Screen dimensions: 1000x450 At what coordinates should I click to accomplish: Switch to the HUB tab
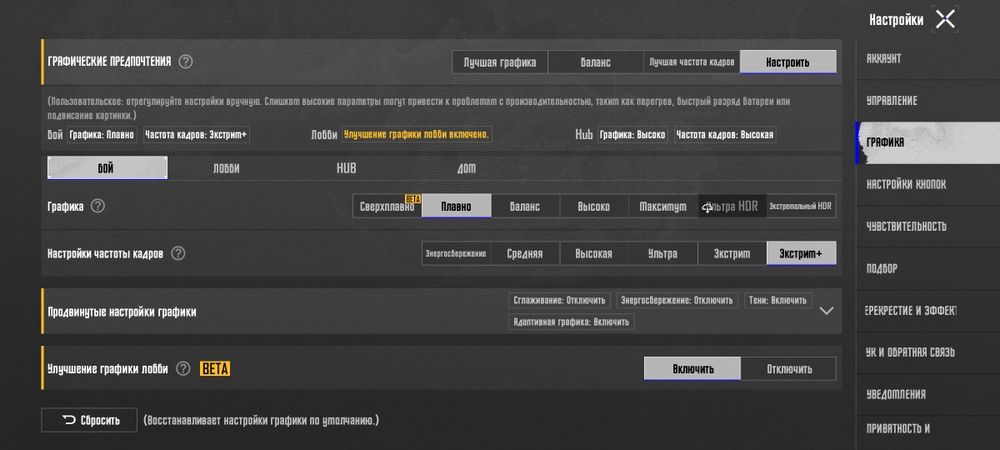tap(346, 168)
